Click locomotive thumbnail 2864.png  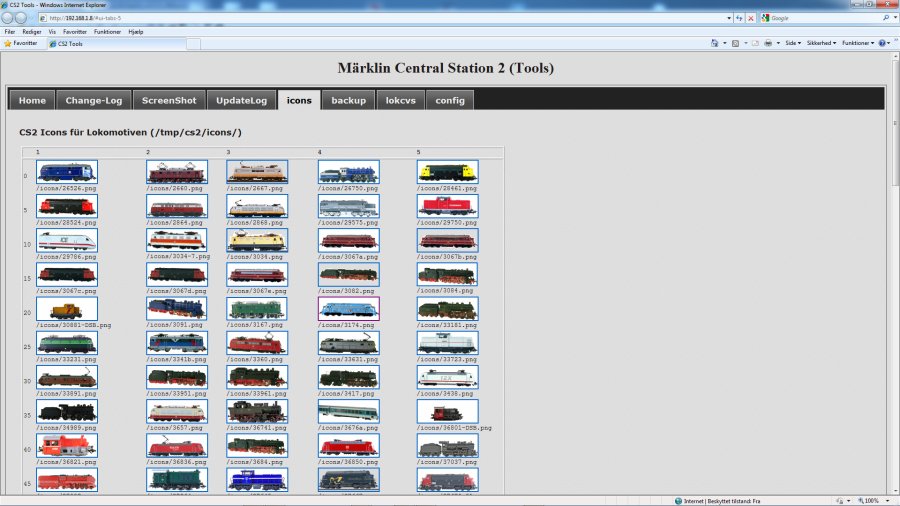(177, 206)
